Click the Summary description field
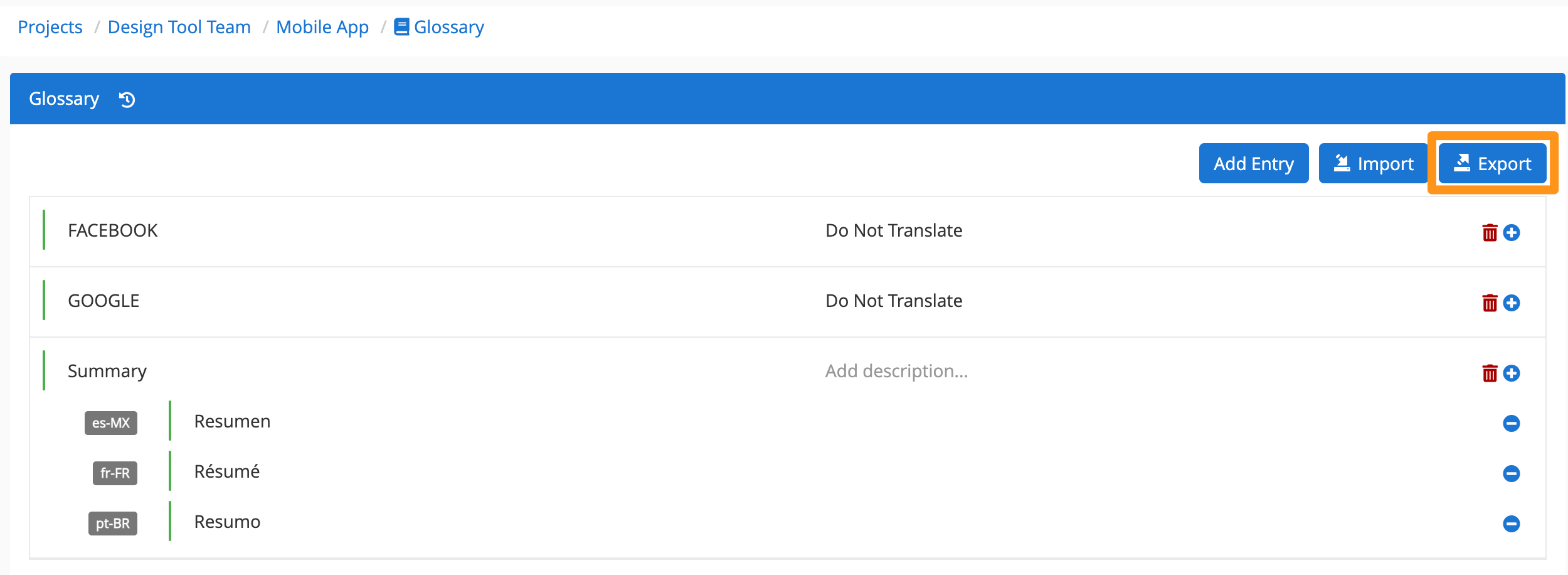Screen dimensions: 1568x575 896,372
